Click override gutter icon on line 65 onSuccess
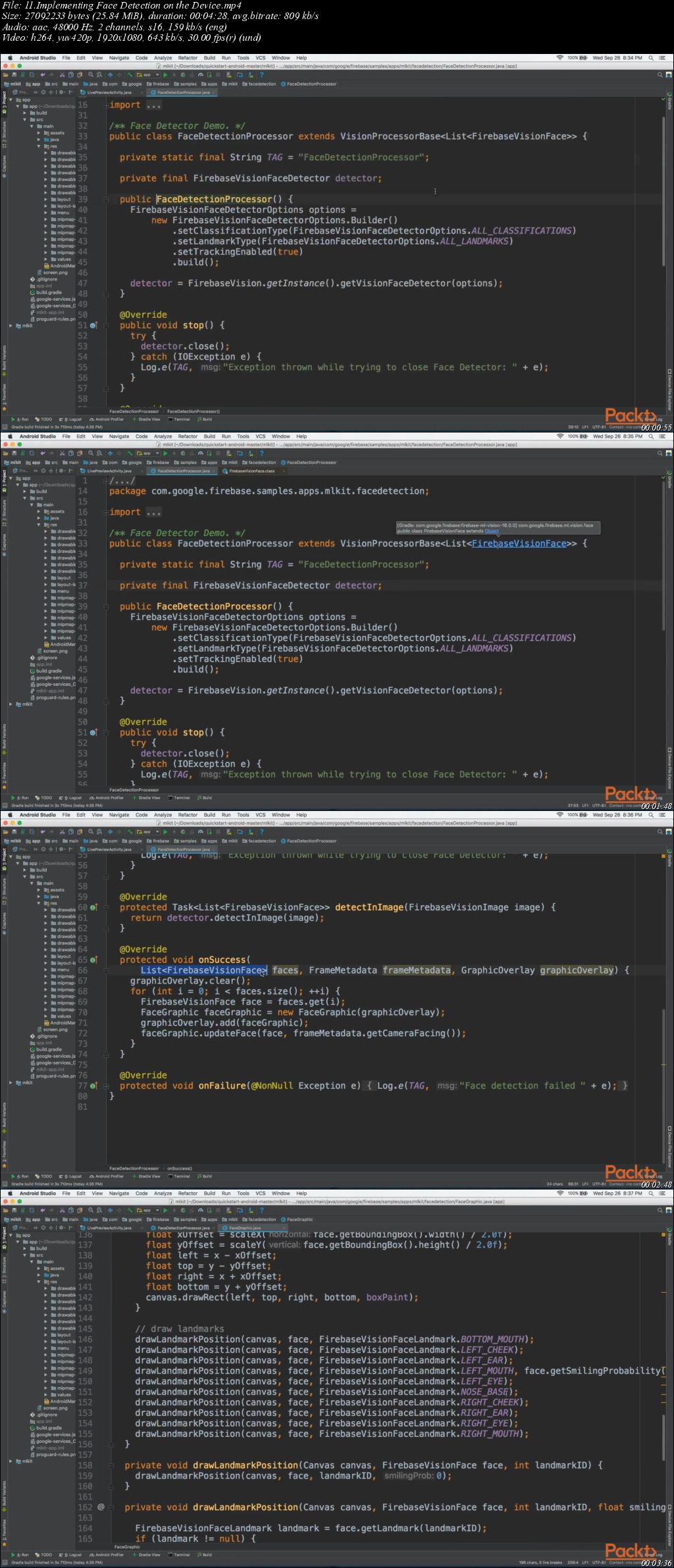674x1568 pixels. 93,960
